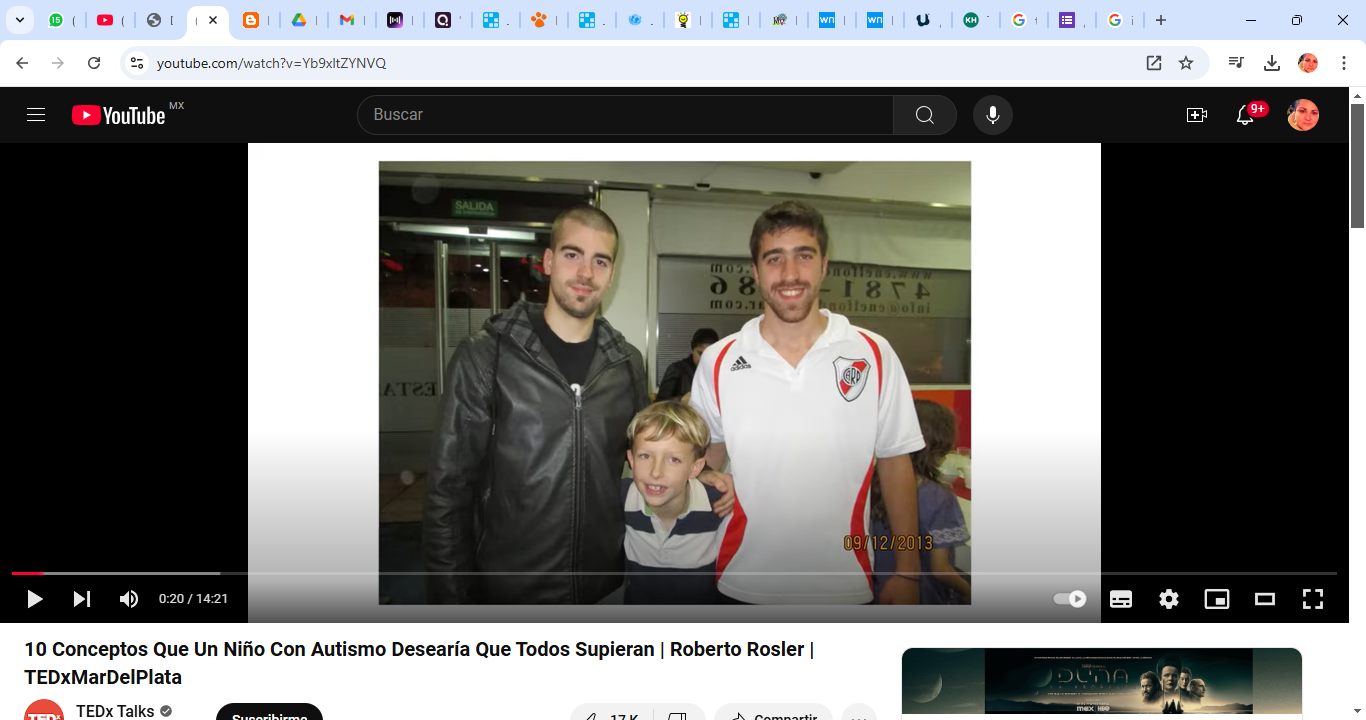Start voice search with microphone
This screenshot has height=720, width=1366.
(x=992, y=115)
